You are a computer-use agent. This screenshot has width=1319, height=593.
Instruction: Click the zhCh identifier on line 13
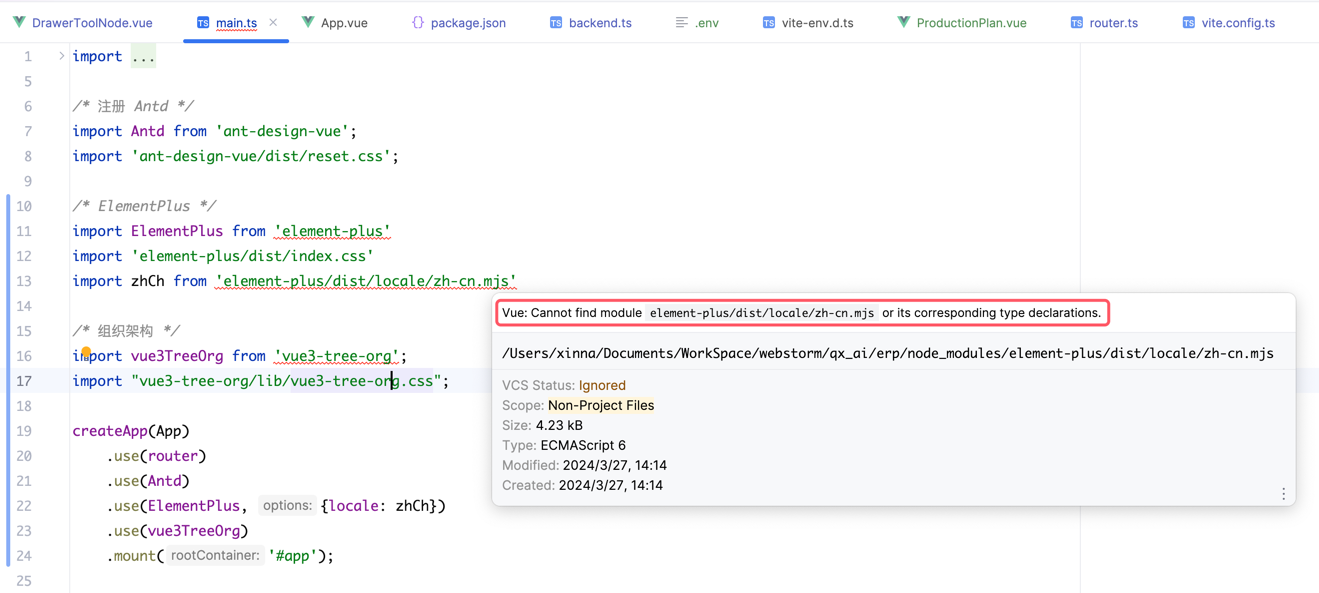(x=148, y=281)
